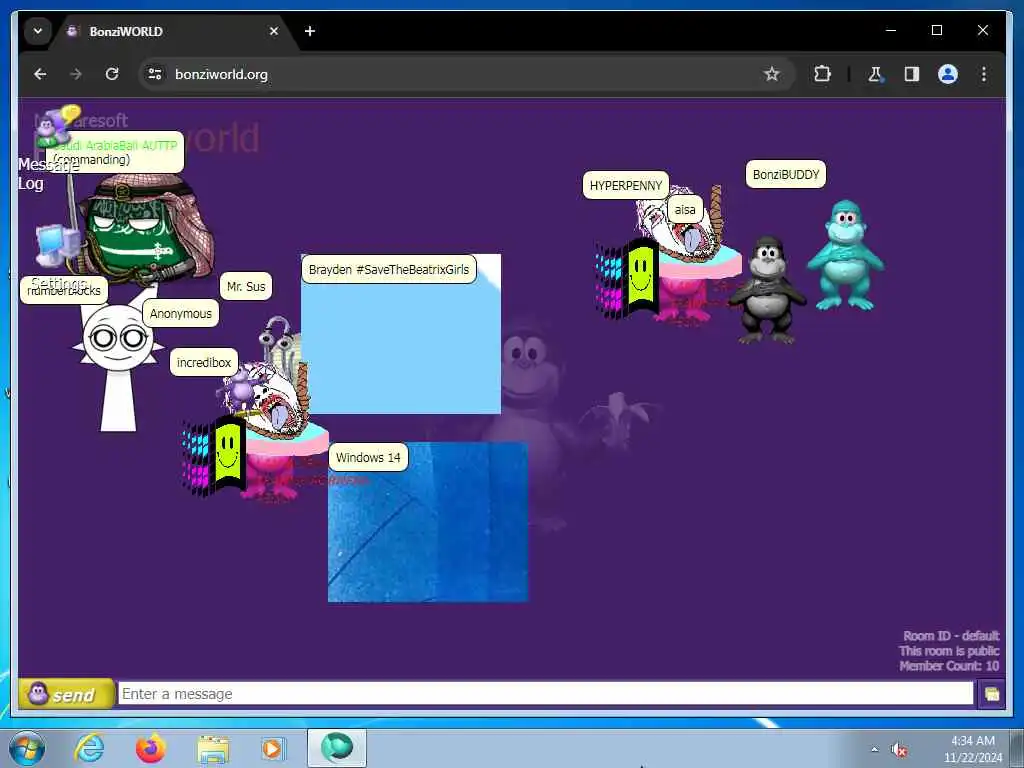1024x768 pixels.
Task: Reload the bonziworld.org page
Action: coord(112,74)
